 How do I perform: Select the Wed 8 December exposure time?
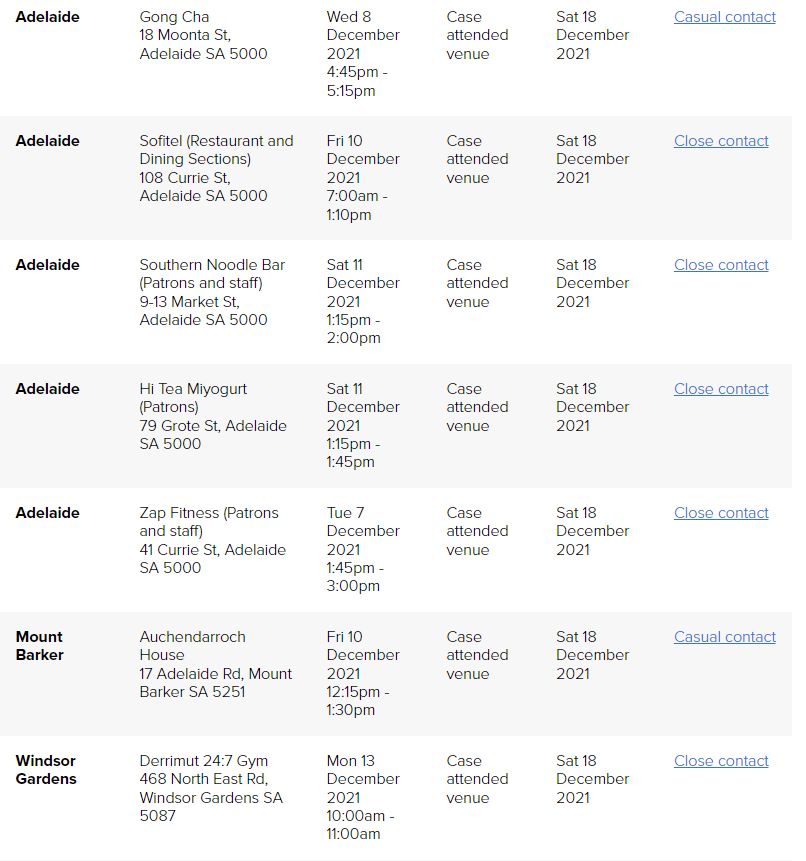362,54
